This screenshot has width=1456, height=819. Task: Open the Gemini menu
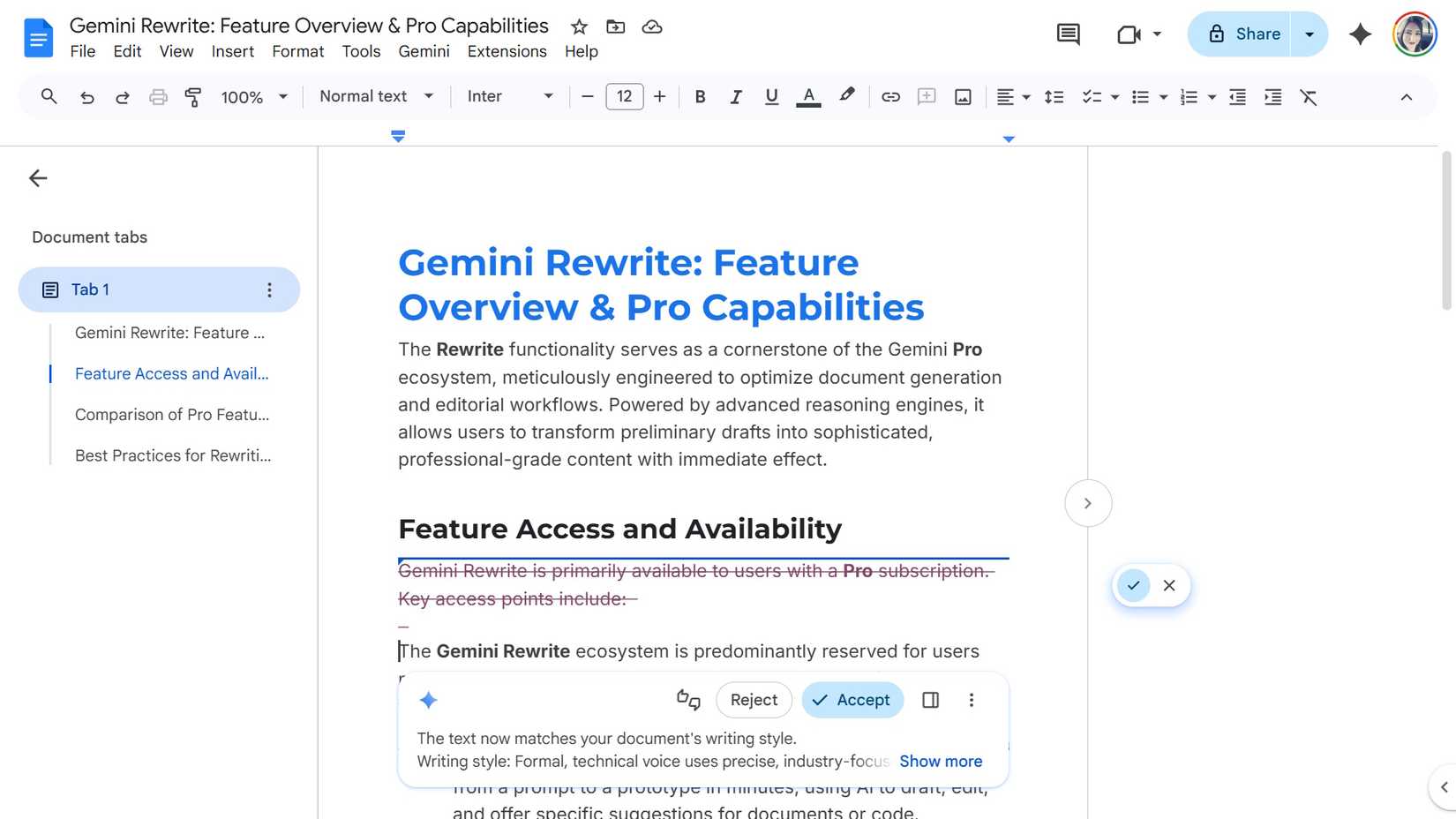[x=424, y=51]
